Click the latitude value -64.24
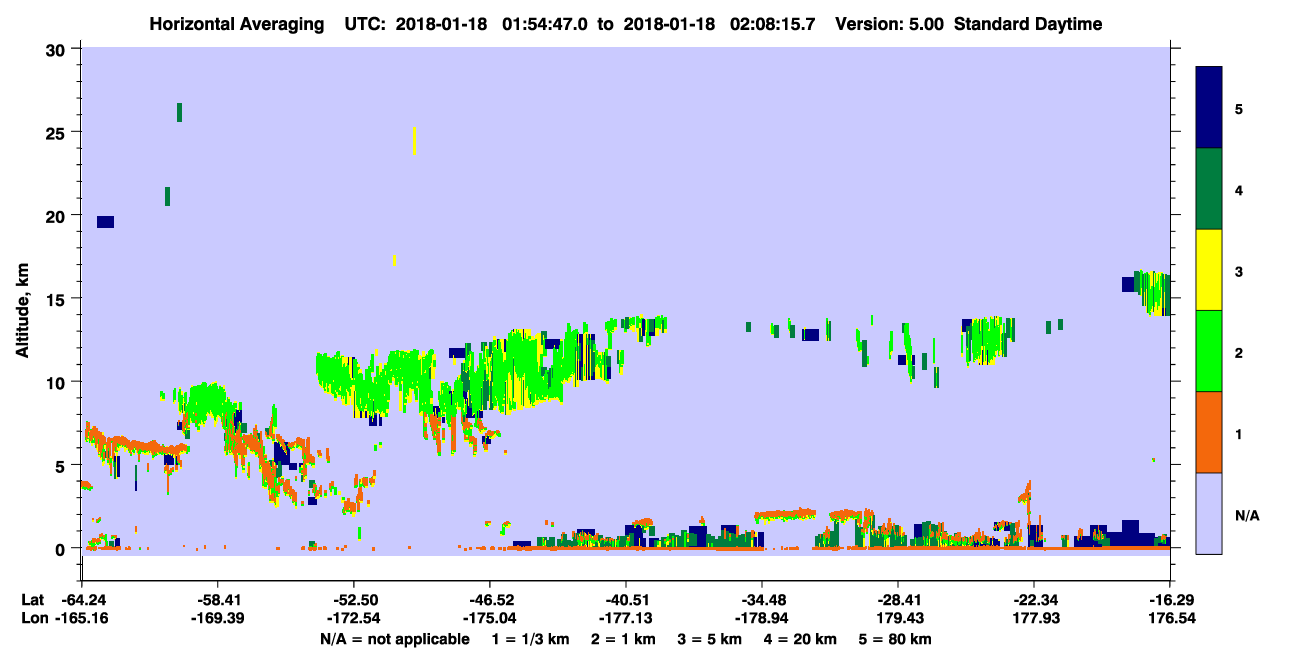 (83, 600)
